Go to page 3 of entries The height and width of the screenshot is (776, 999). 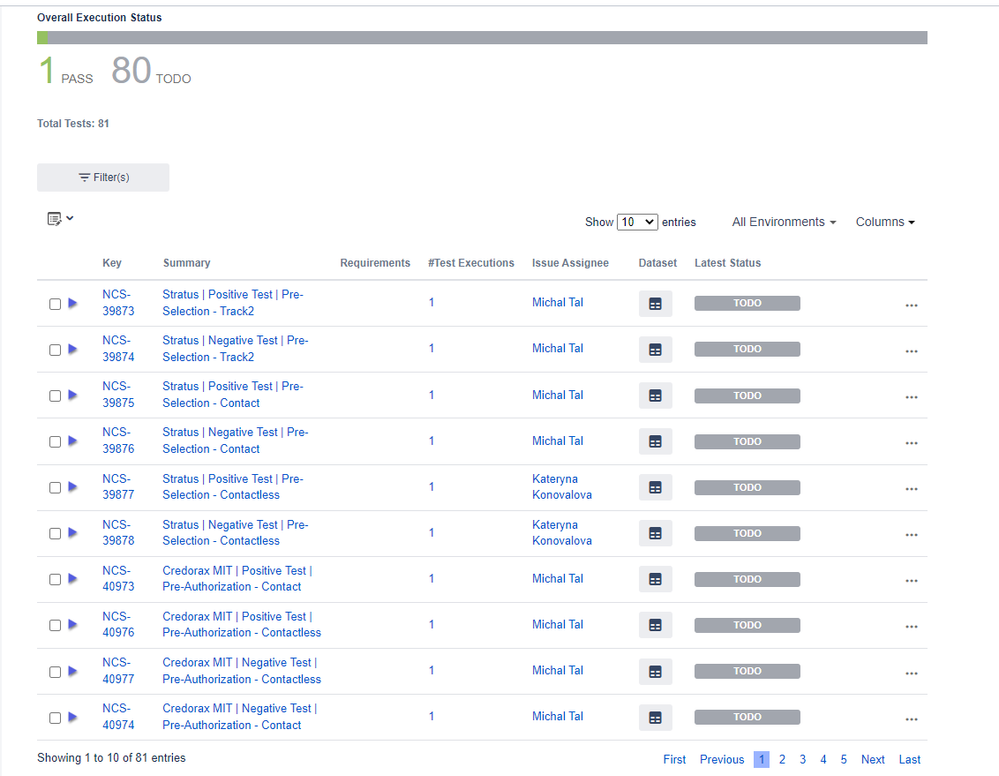point(803,759)
